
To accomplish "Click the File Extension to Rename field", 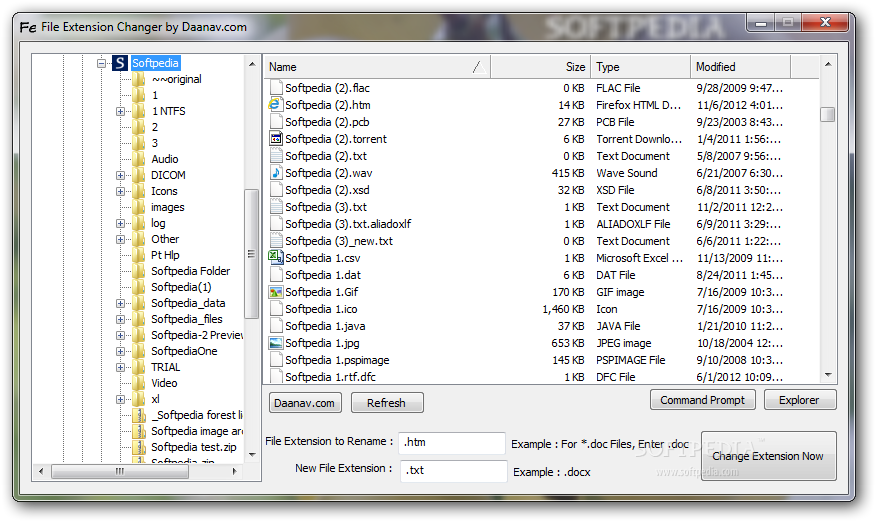I will click(x=452, y=442).
